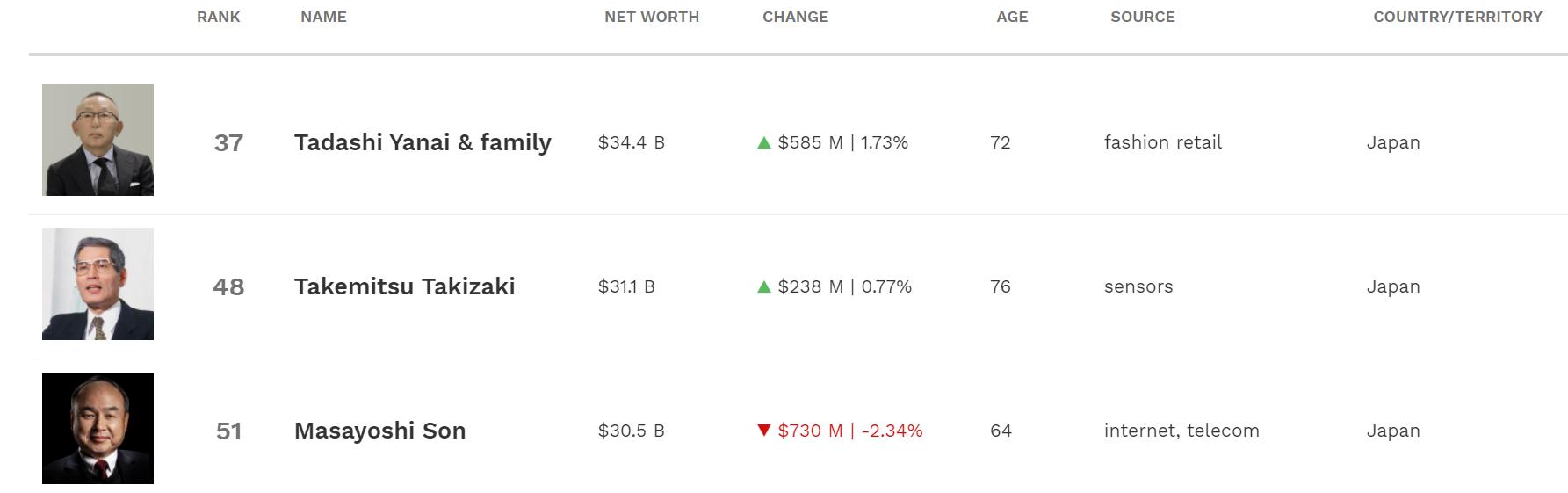The height and width of the screenshot is (493, 1568).
Task: Click Tadashi Yanai's profile photo
Action: [98, 141]
